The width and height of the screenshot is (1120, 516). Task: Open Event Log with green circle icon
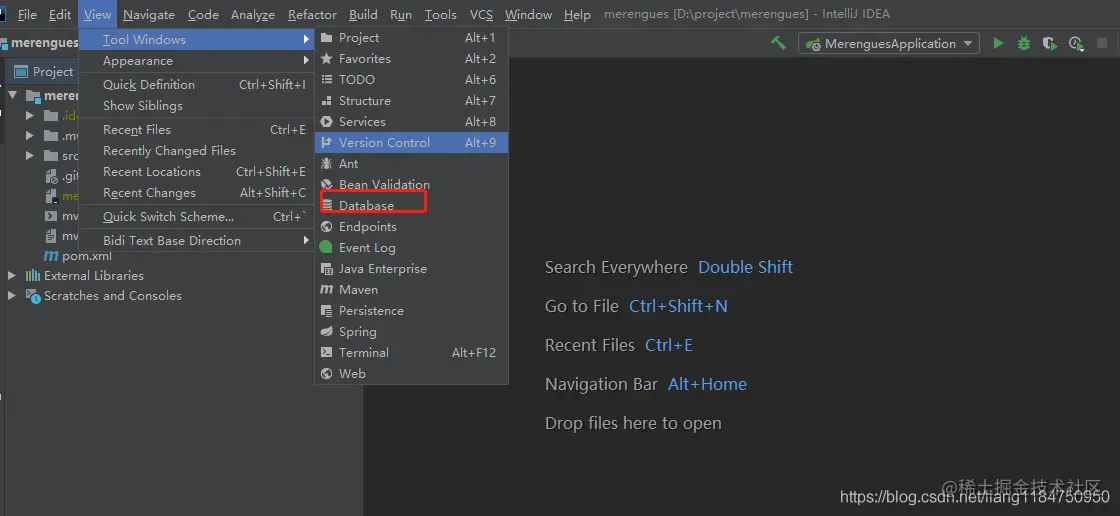[x=411, y=247]
